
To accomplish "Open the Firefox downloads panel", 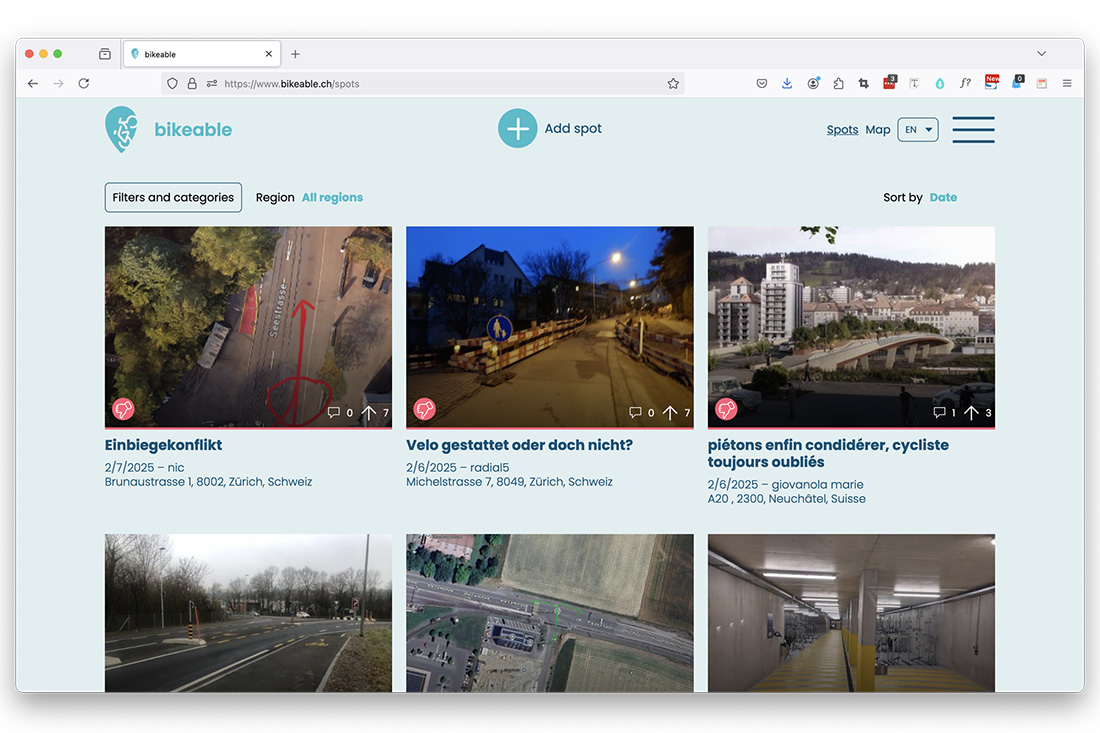I will pos(787,83).
